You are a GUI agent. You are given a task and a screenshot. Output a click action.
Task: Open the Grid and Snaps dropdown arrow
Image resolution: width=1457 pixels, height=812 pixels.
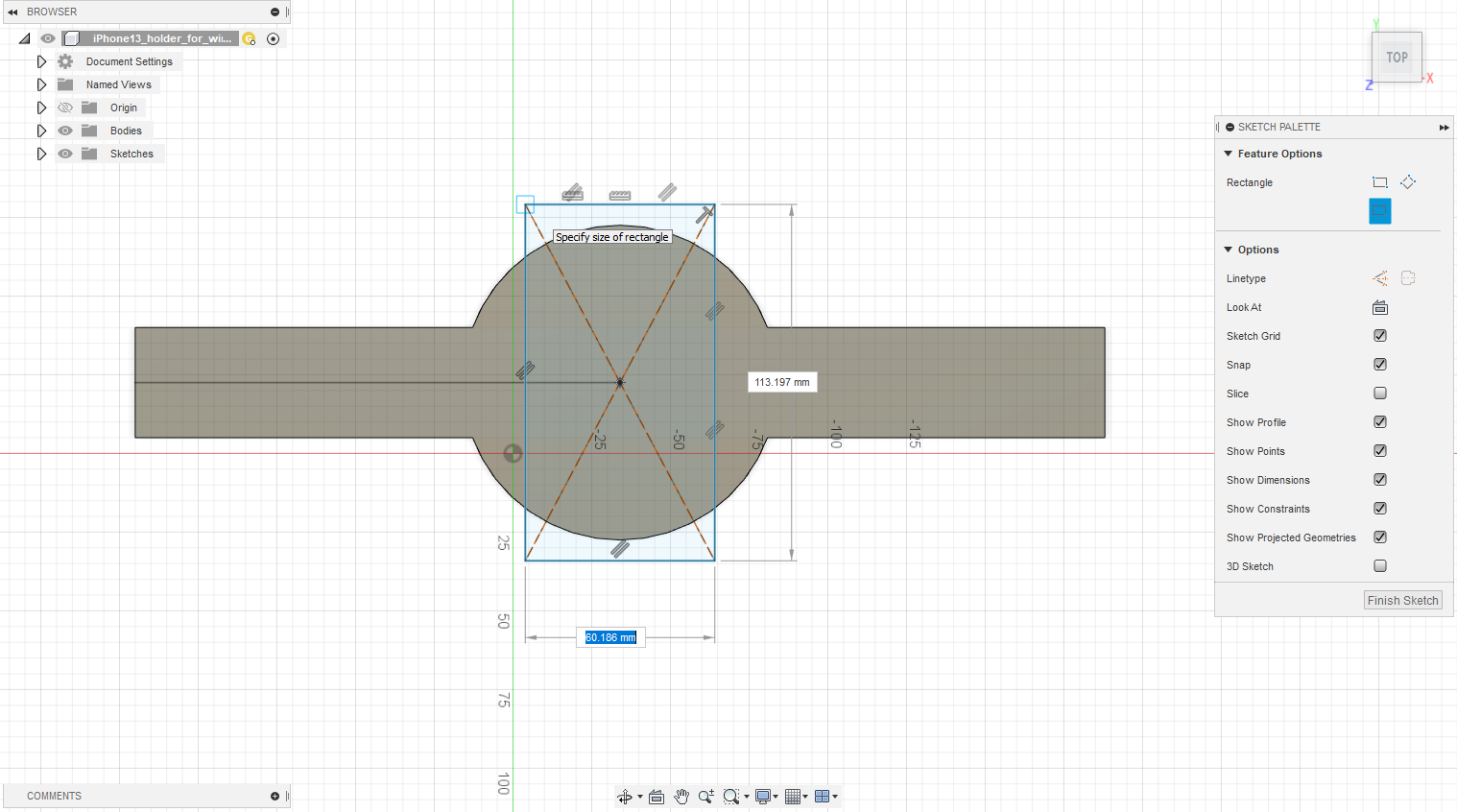coord(805,797)
